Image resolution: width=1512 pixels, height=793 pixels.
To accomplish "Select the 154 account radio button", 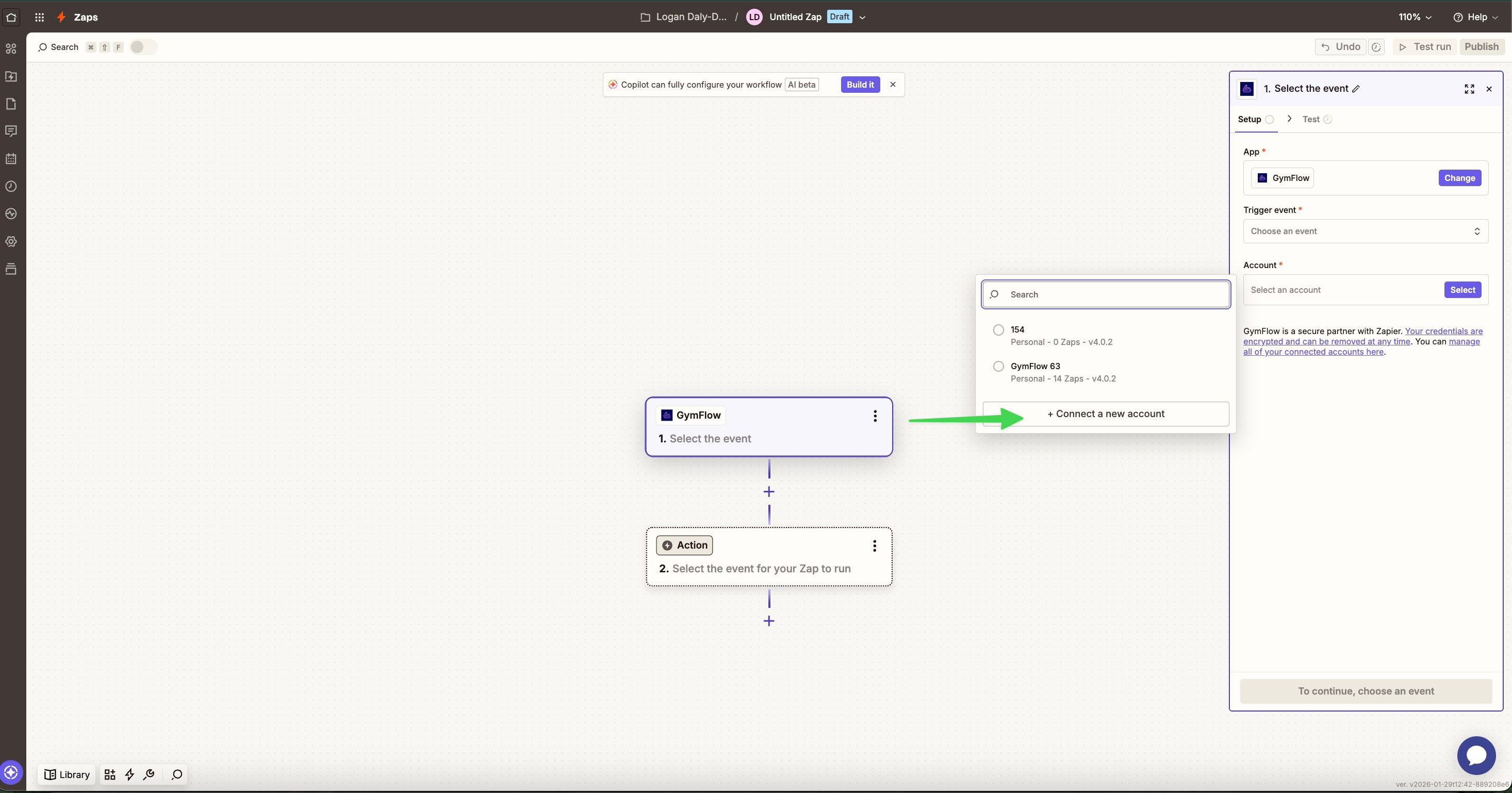I will [x=998, y=330].
